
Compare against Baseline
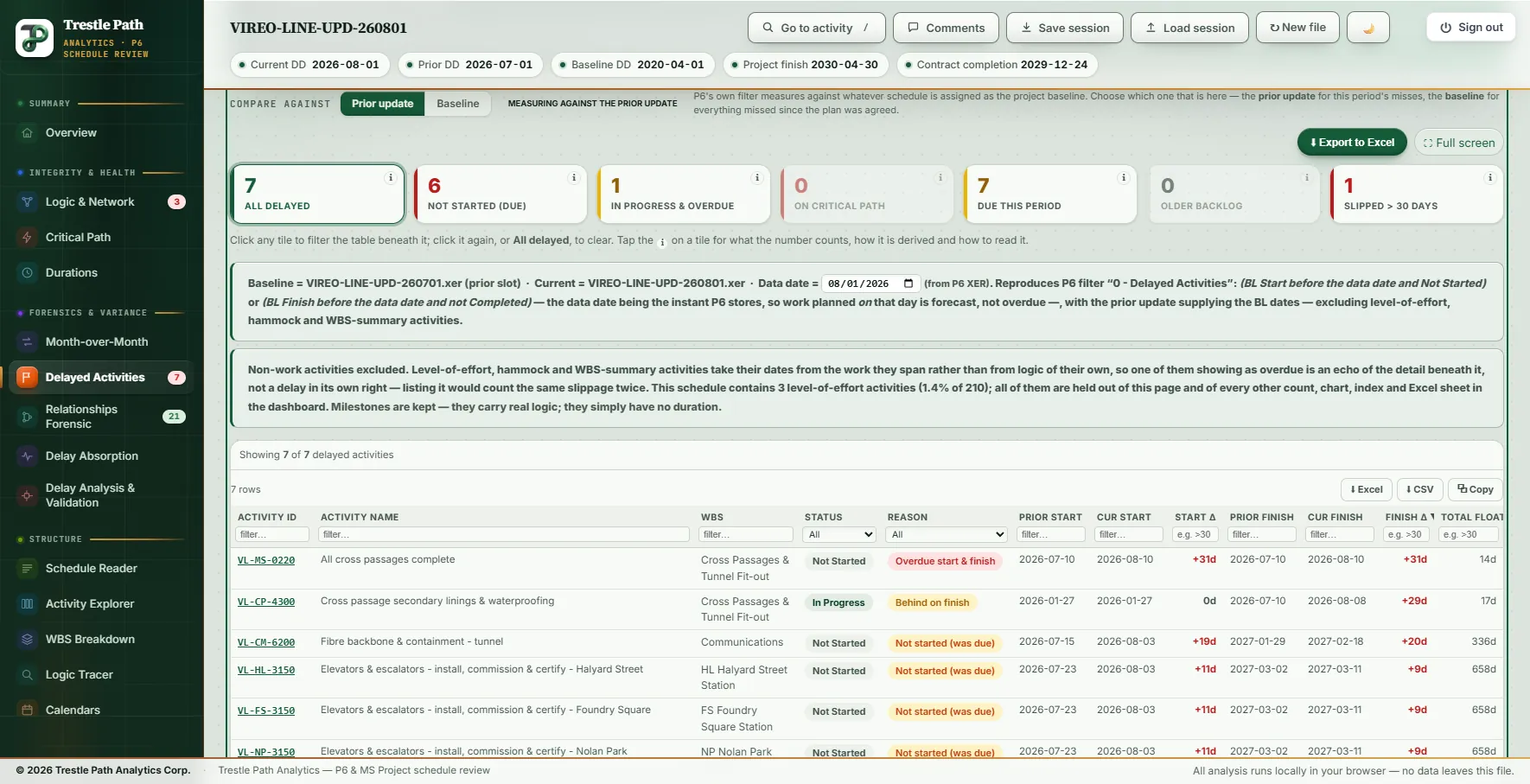(x=457, y=104)
